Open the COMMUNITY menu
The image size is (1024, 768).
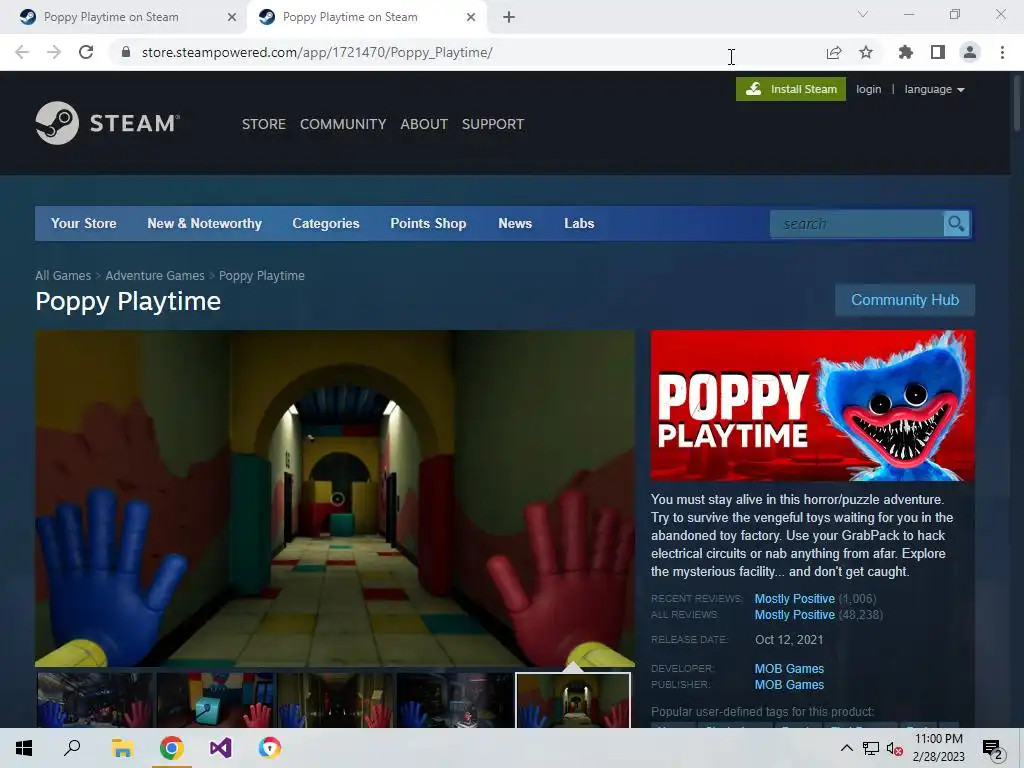click(x=343, y=124)
